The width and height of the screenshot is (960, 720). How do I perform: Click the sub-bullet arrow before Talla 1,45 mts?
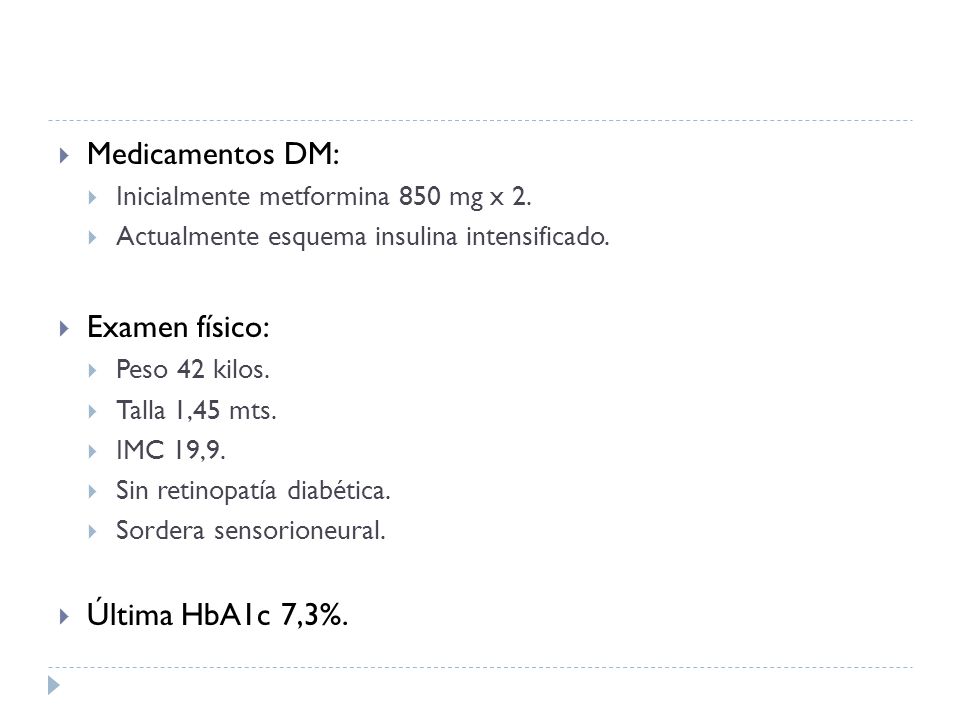click(x=92, y=411)
